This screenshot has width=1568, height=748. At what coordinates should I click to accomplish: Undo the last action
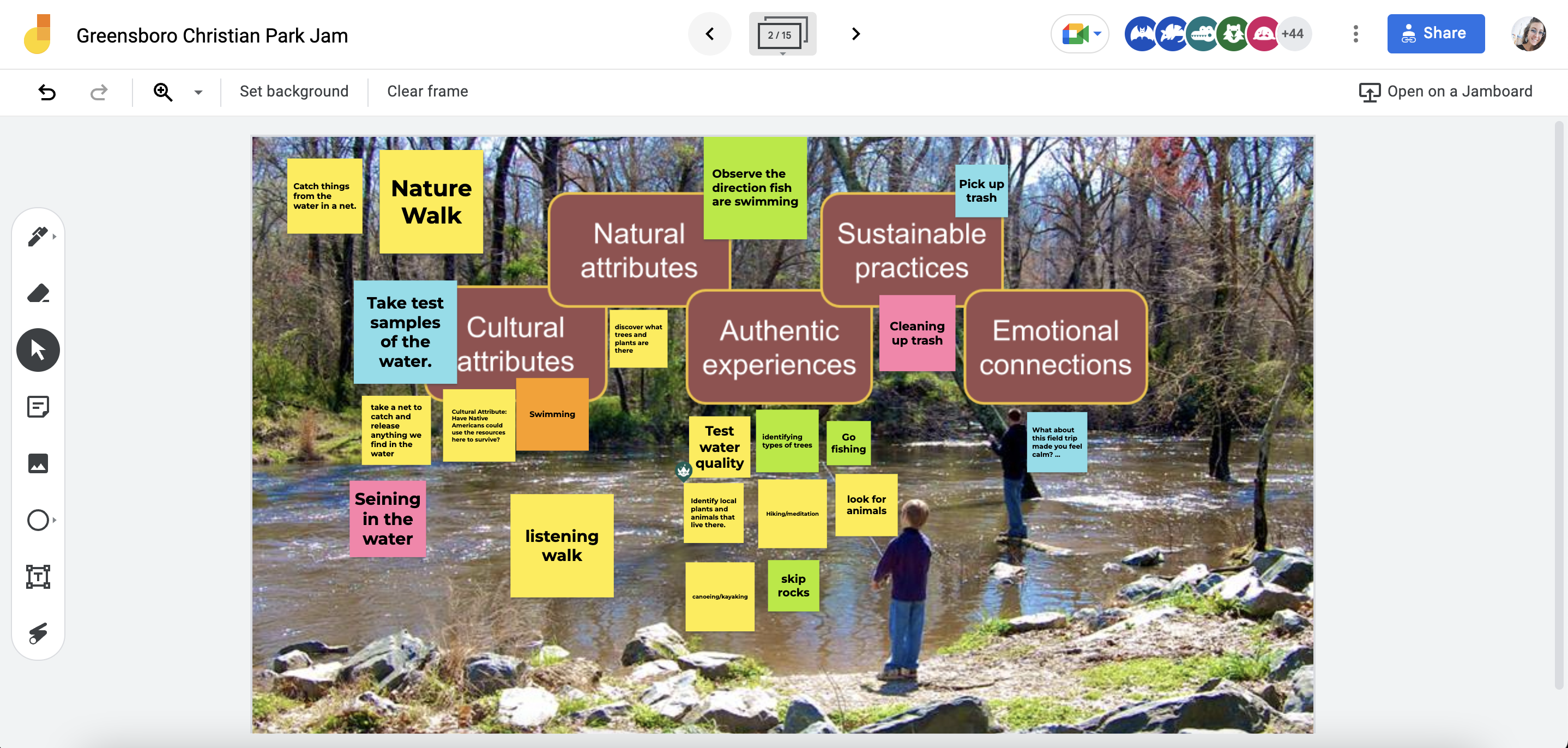click(47, 92)
